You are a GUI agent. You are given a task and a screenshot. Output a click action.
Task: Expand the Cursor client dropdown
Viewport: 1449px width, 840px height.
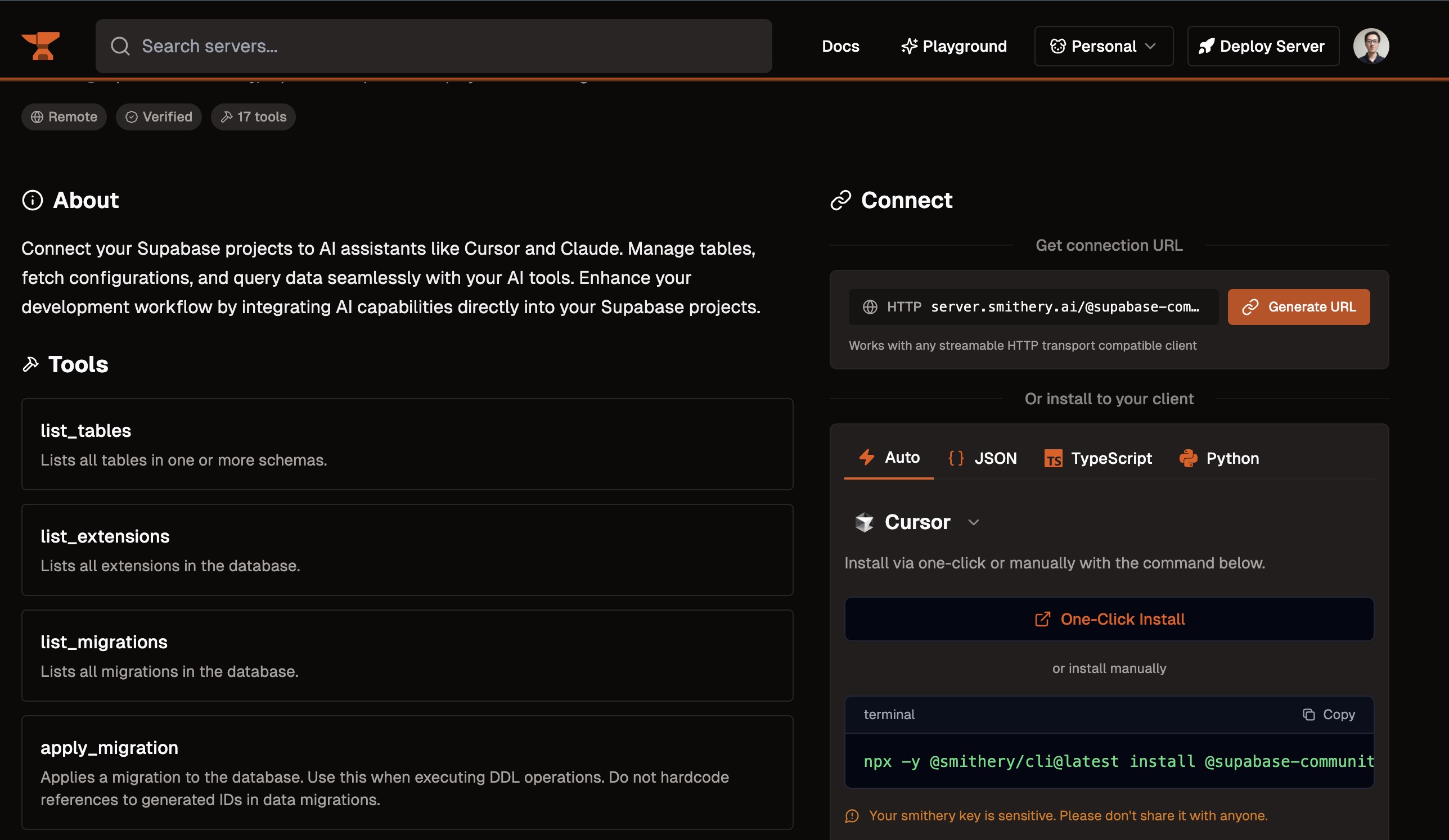pos(917,522)
